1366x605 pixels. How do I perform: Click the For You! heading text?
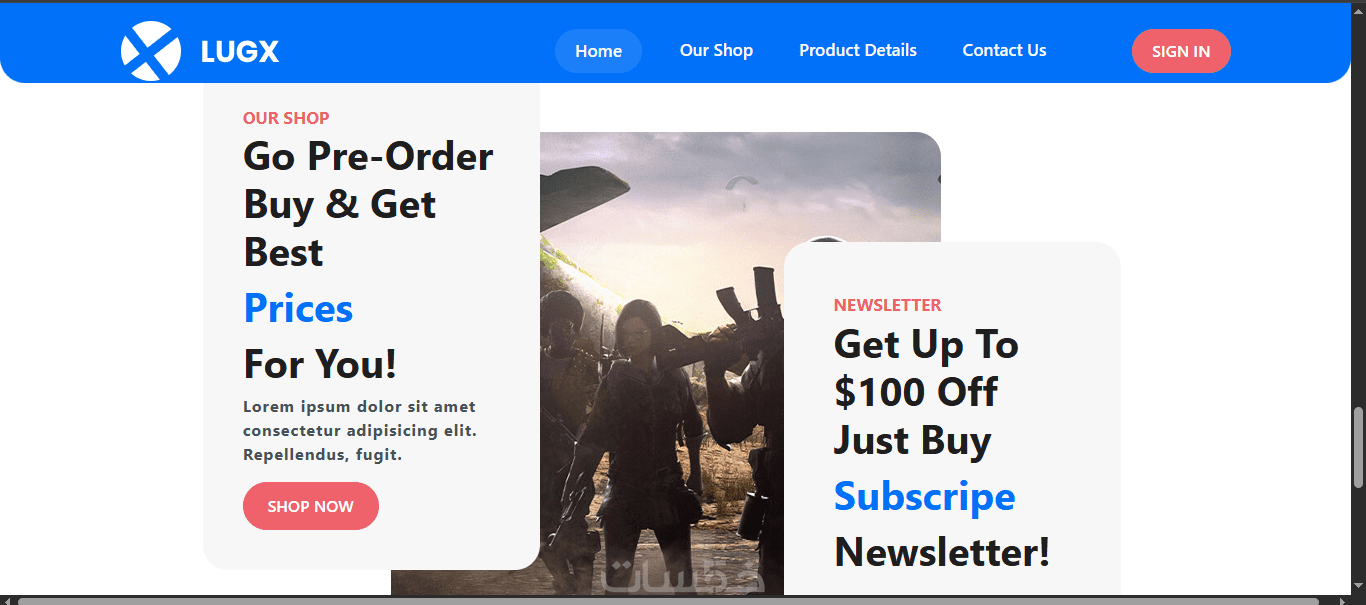tap(321, 364)
